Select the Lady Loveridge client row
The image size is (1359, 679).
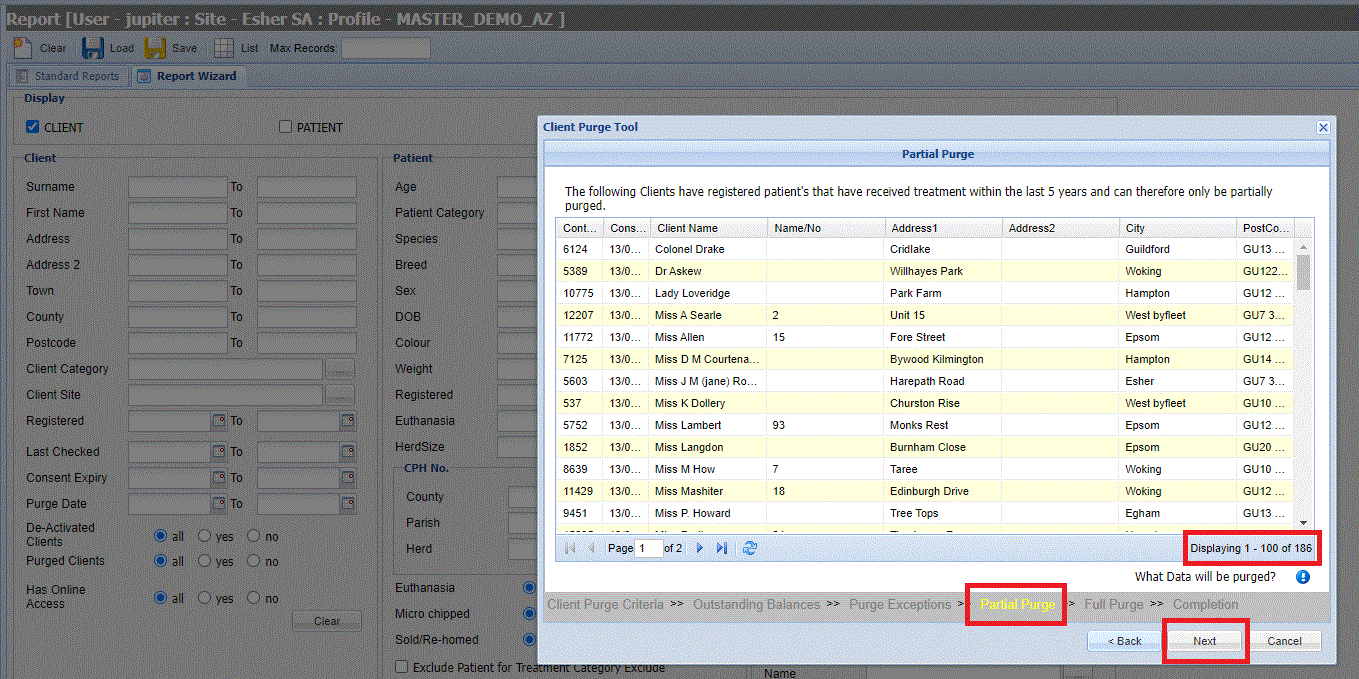pos(925,293)
